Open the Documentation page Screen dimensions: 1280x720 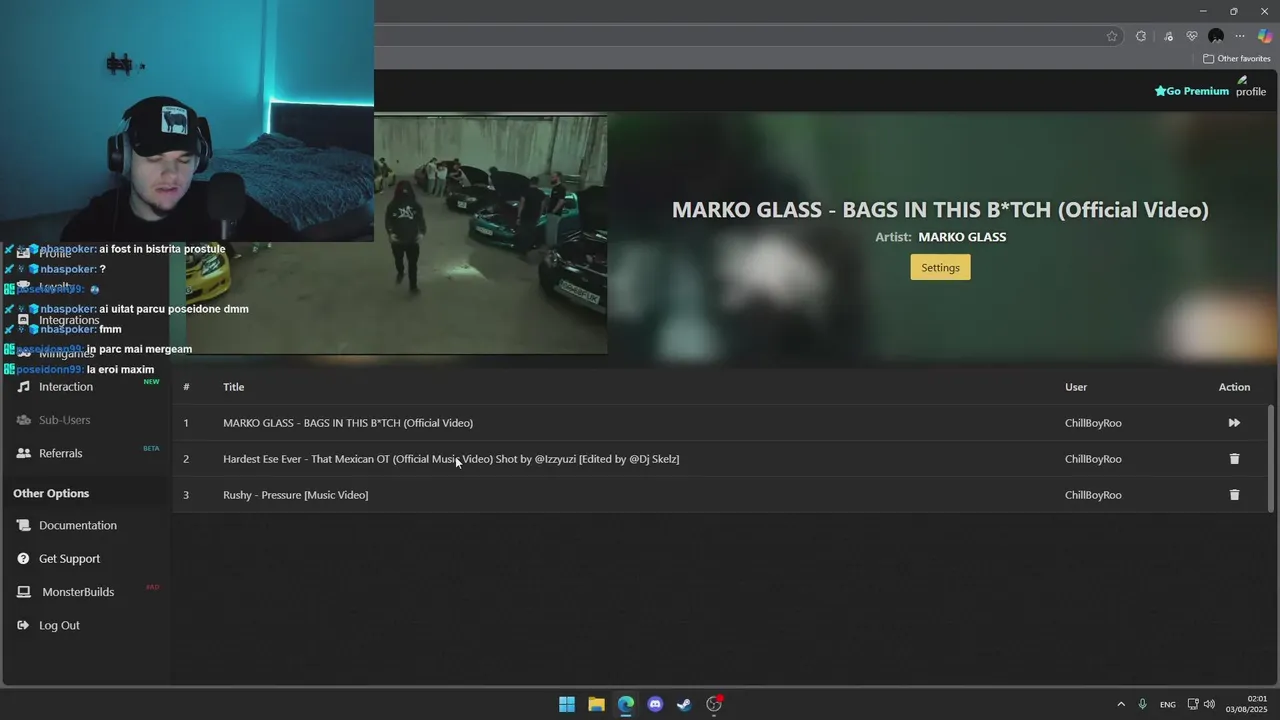tap(78, 525)
